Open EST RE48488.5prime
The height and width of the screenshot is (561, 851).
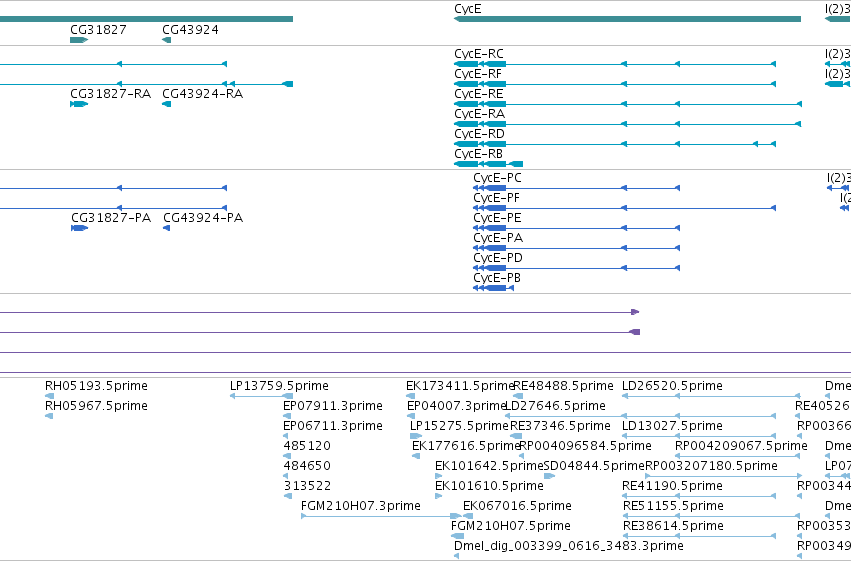pos(563,386)
